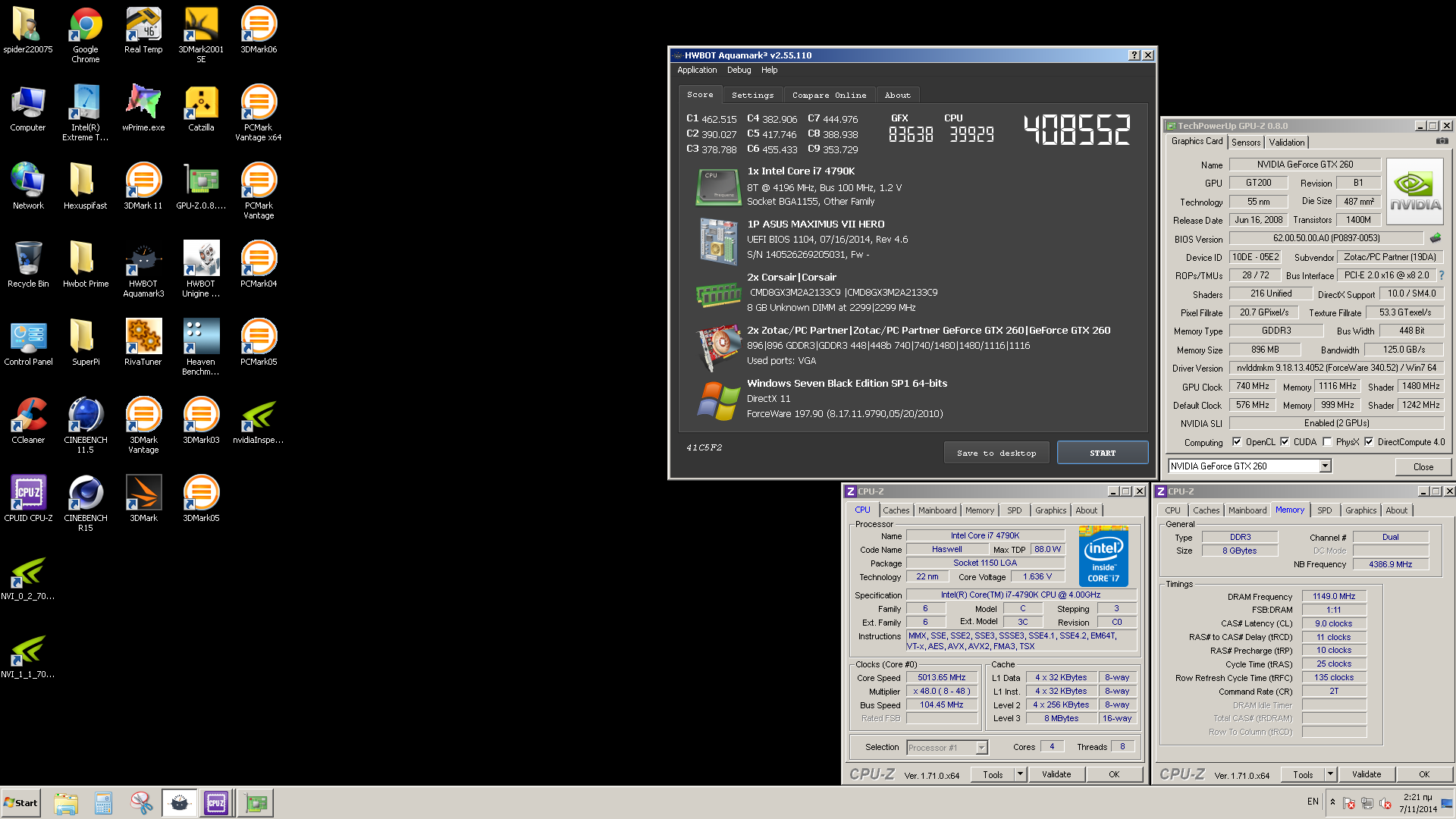This screenshot has width=1456, height=819.
Task: Open Debug menu in HWBOT Aquamark
Action: (x=739, y=70)
